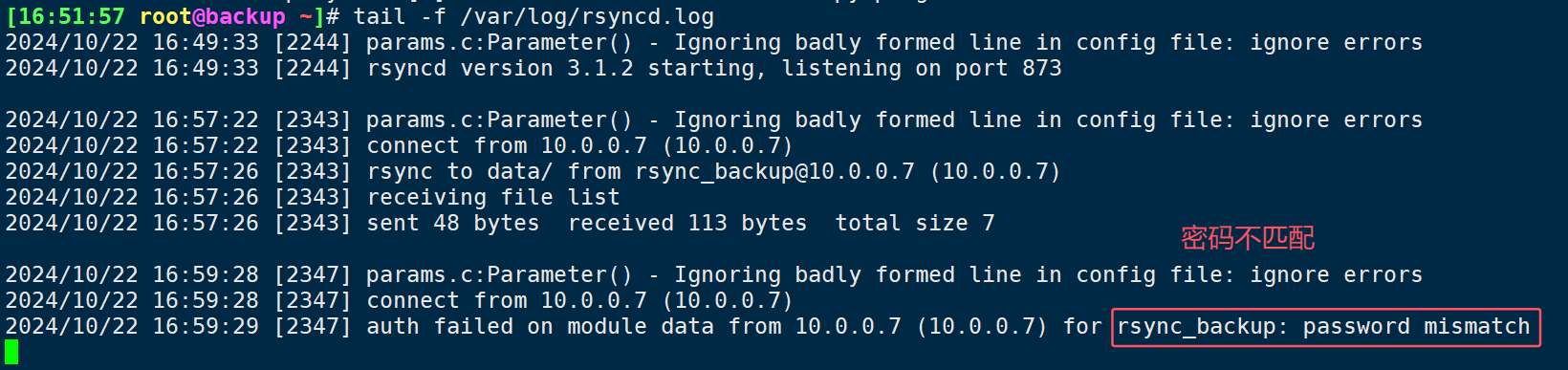The height and width of the screenshot is (370, 1568).
Task: Click the prompt timestamp 16:51:57
Action: pos(72,16)
